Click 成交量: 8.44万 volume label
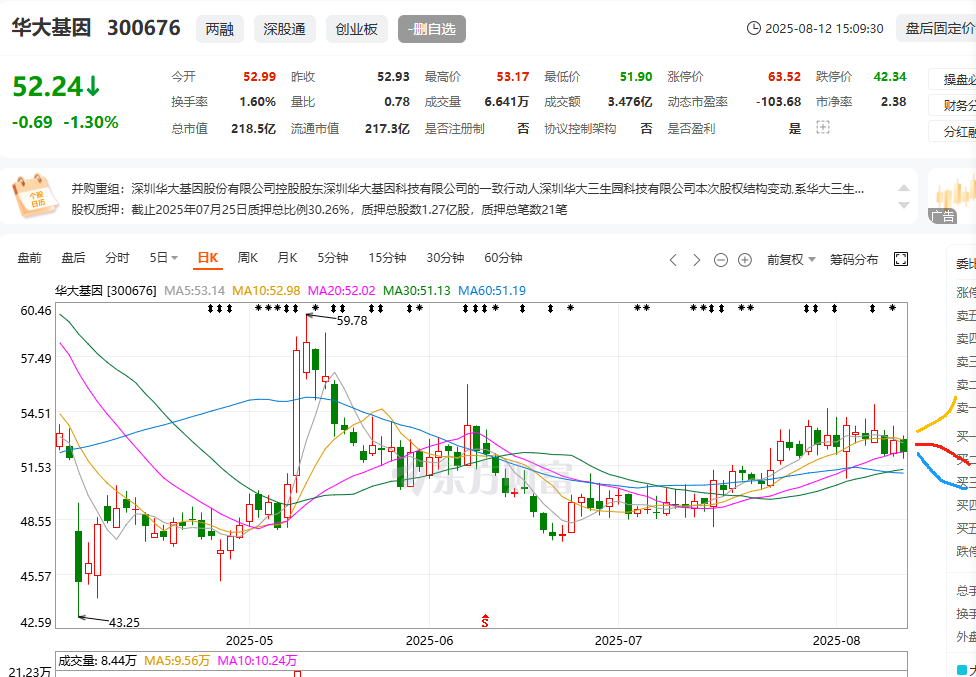This screenshot has height=677, width=976. pyautogui.click(x=98, y=660)
